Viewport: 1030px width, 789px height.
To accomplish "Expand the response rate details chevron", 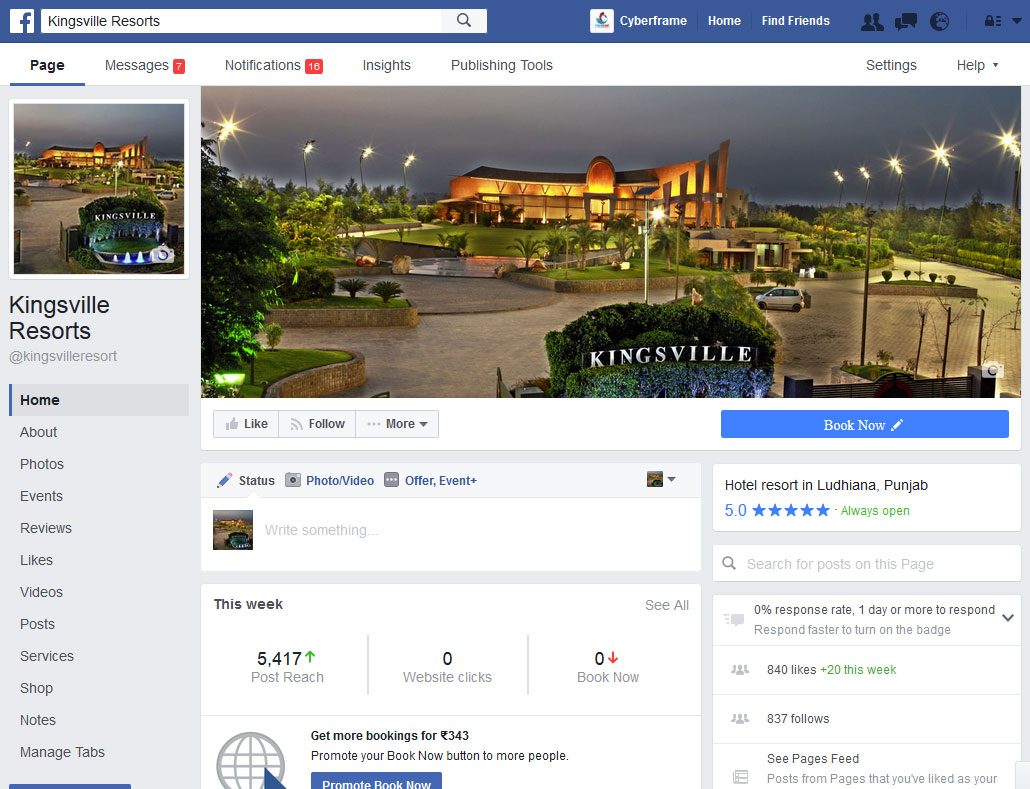I will (x=1008, y=618).
